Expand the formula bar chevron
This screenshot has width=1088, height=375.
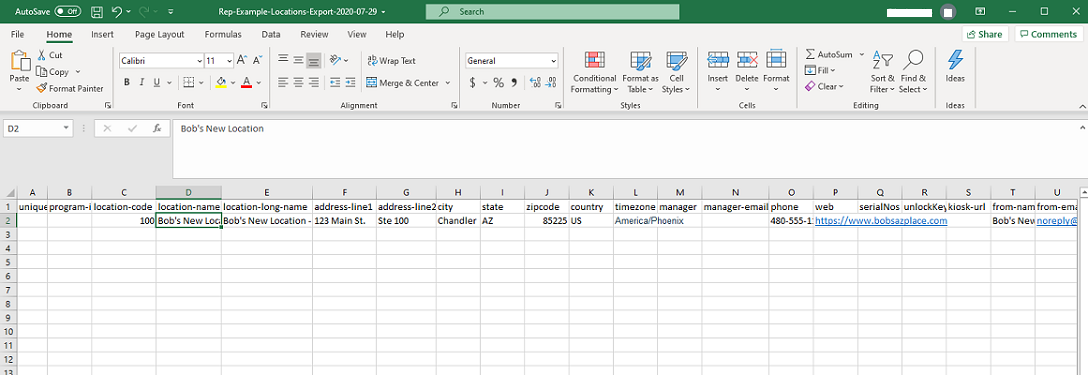pos(1081,128)
